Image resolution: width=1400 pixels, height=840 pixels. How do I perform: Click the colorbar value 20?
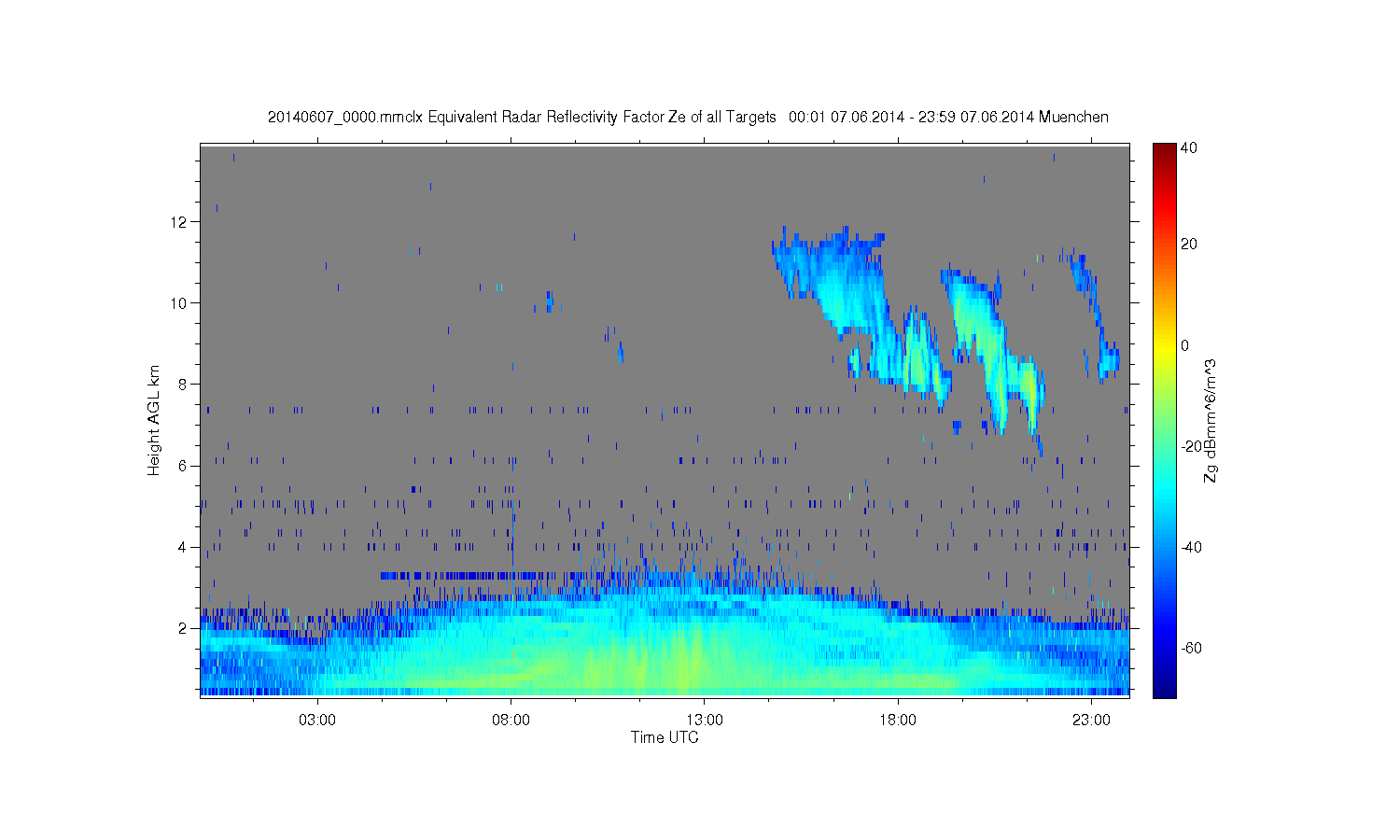1189,245
